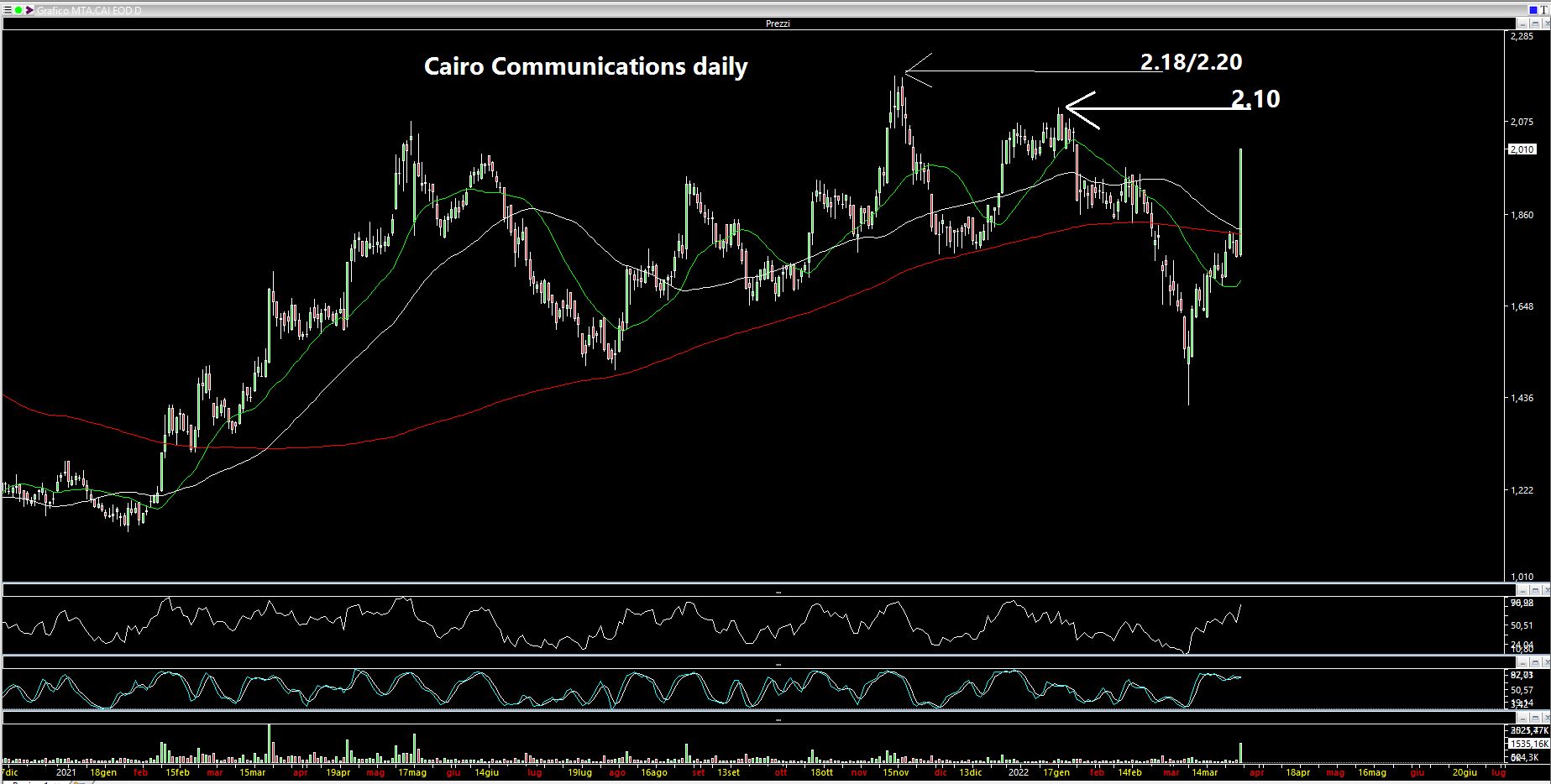This screenshot has width=1551, height=784.
Task: Click the 18apr date label
Action: (x=1297, y=772)
